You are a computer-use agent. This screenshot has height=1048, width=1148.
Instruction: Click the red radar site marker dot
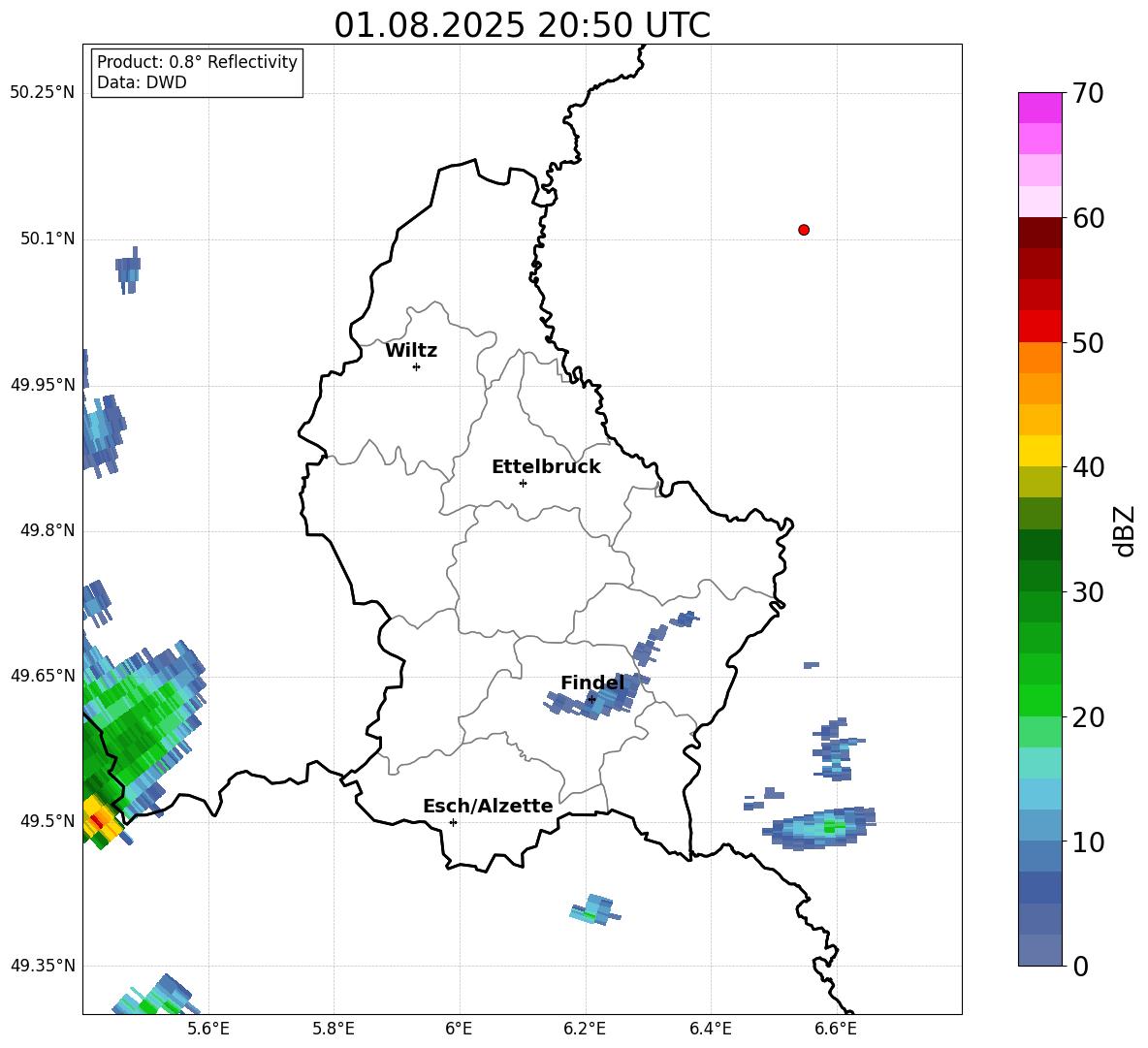pos(804,230)
